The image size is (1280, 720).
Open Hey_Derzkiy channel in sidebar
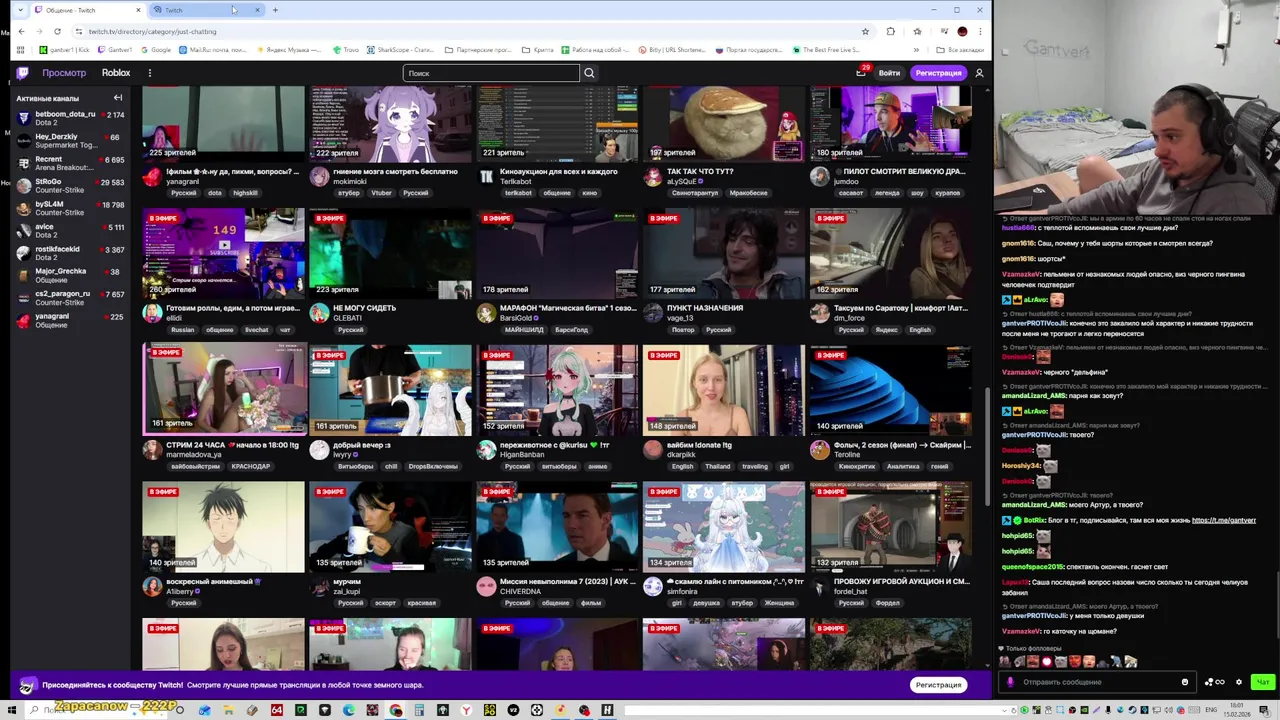(70, 141)
